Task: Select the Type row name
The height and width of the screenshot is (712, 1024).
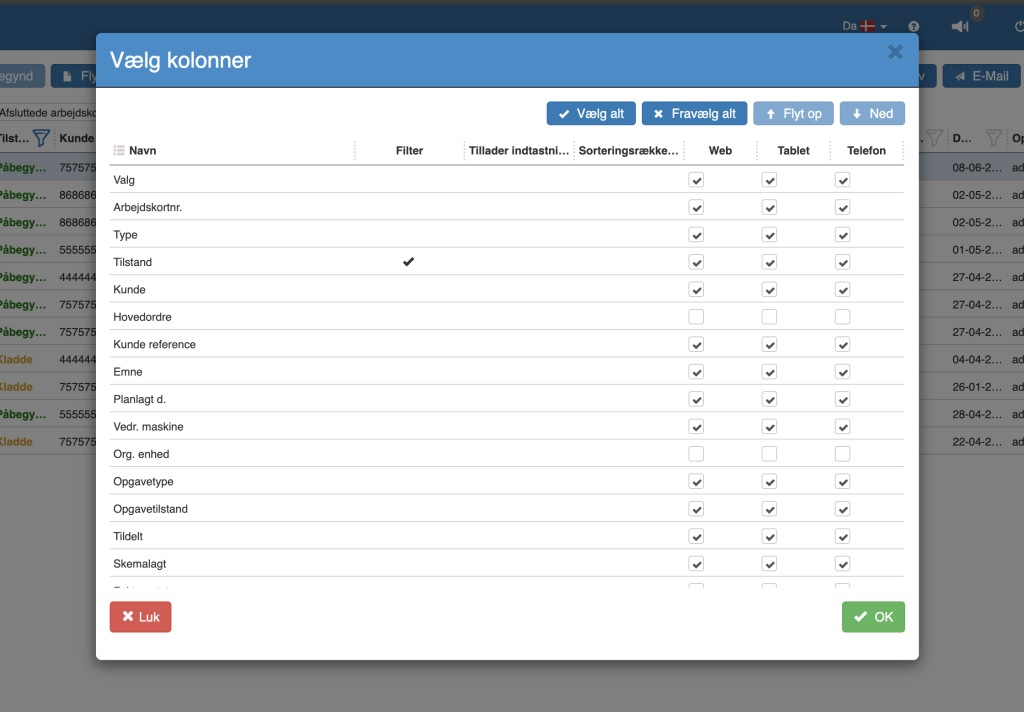Action: tap(125, 235)
